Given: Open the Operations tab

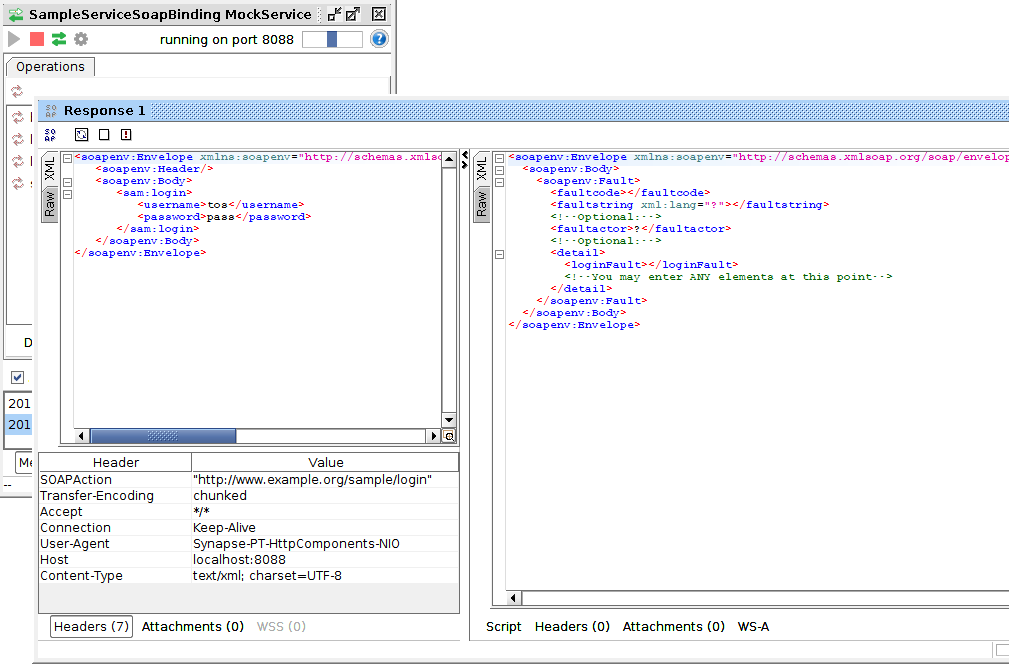Looking at the screenshot, I should tap(50, 67).
